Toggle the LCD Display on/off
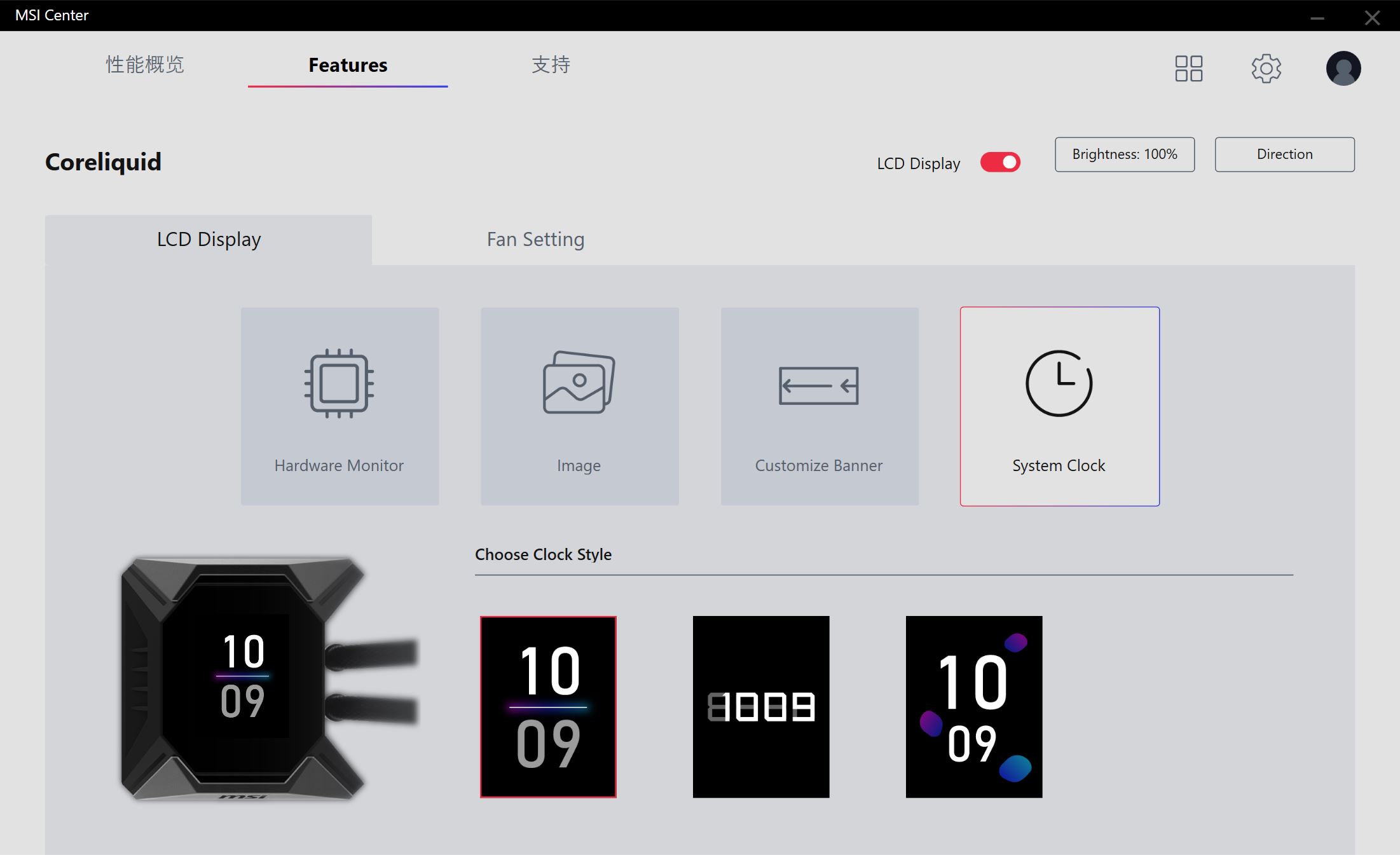The image size is (1400, 855). point(1000,163)
